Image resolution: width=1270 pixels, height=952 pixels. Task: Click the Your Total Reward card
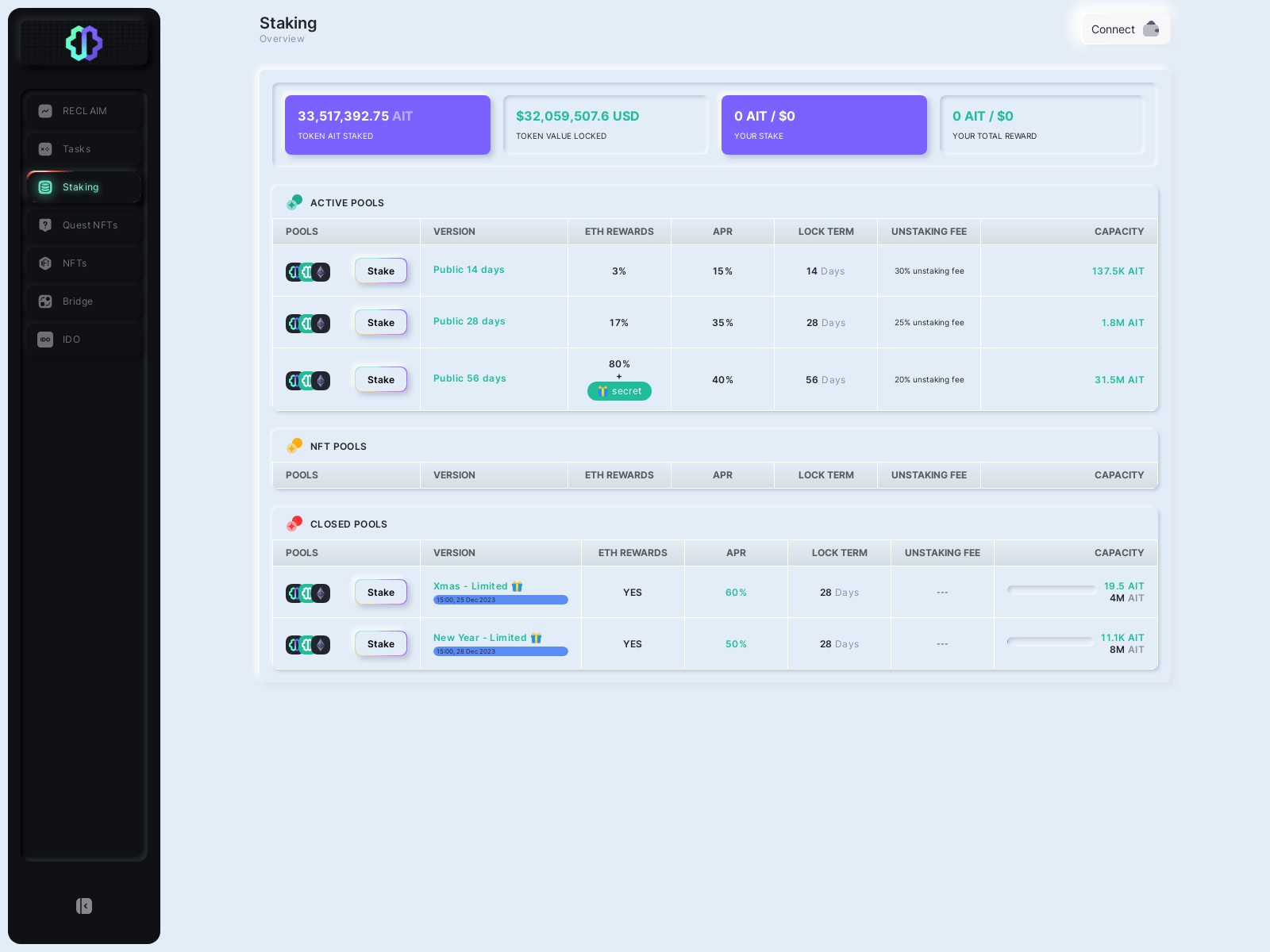pyautogui.click(x=1042, y=125)
